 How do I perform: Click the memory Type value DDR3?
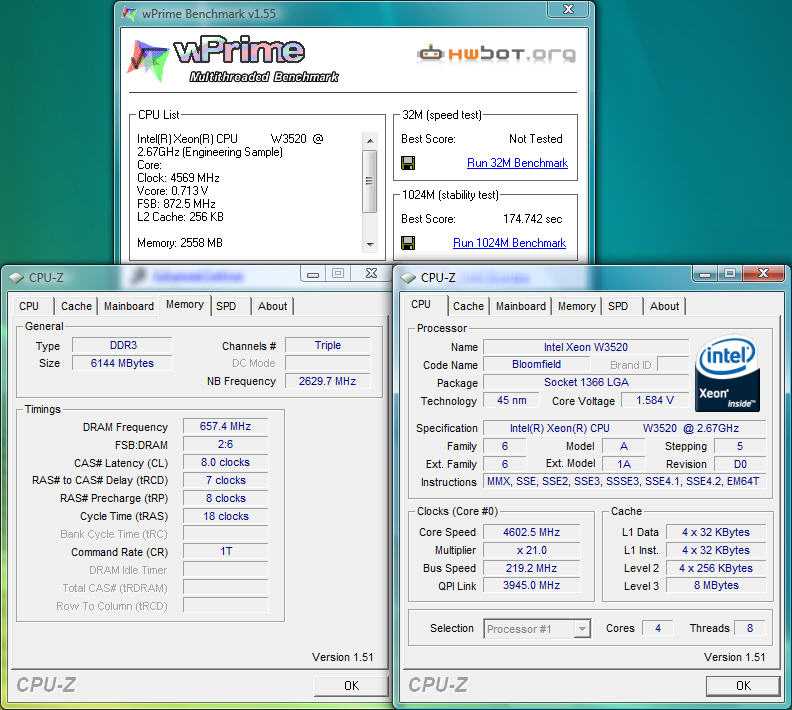click(122, 345)
